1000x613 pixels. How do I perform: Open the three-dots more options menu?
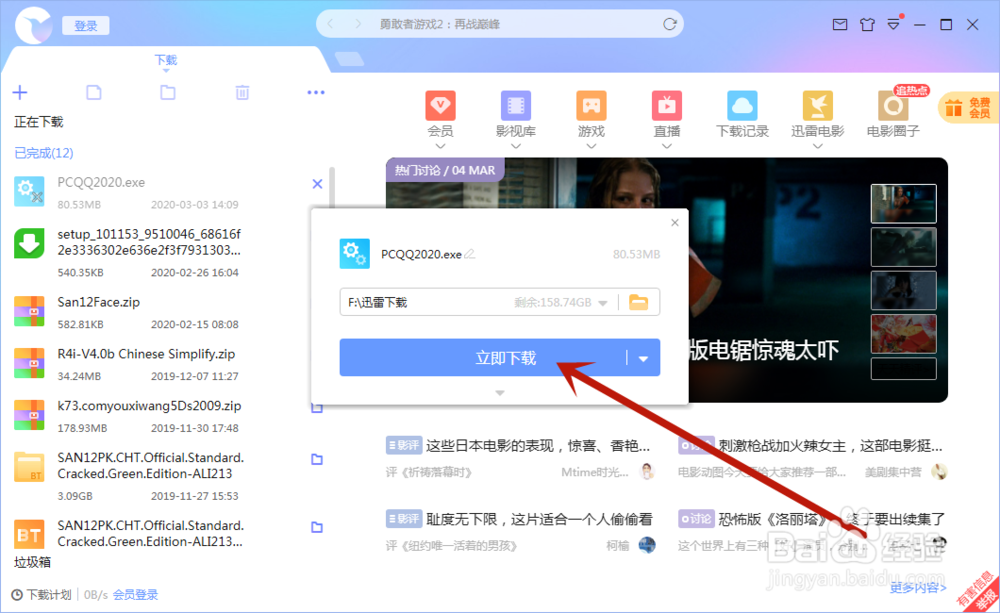click(316, 92)
